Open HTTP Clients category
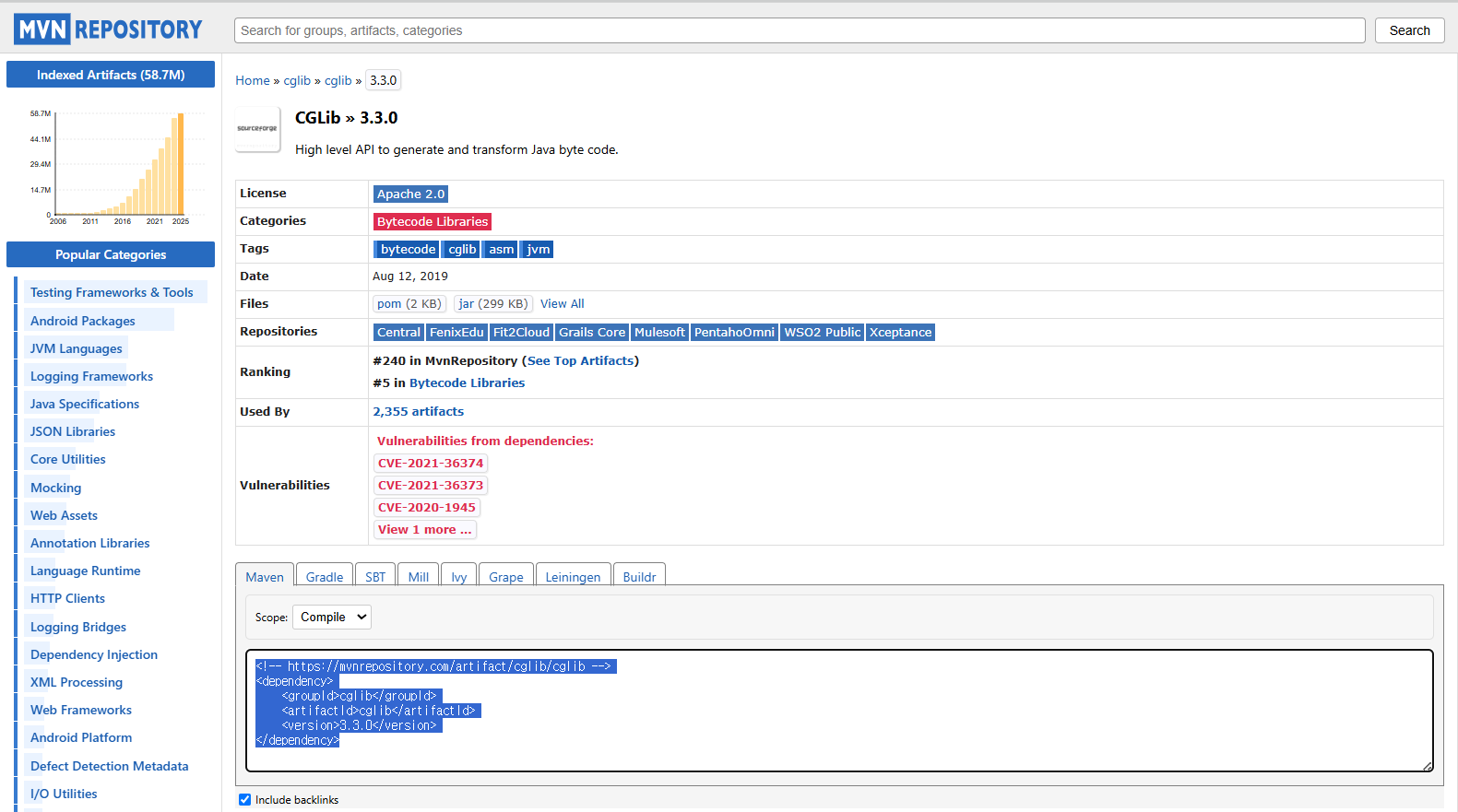The width and height of the screenshot is (1458, 812). 68,599
